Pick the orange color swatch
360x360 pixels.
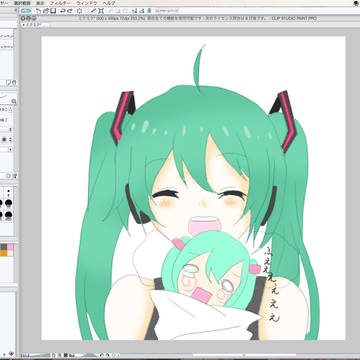coord(4,253)
